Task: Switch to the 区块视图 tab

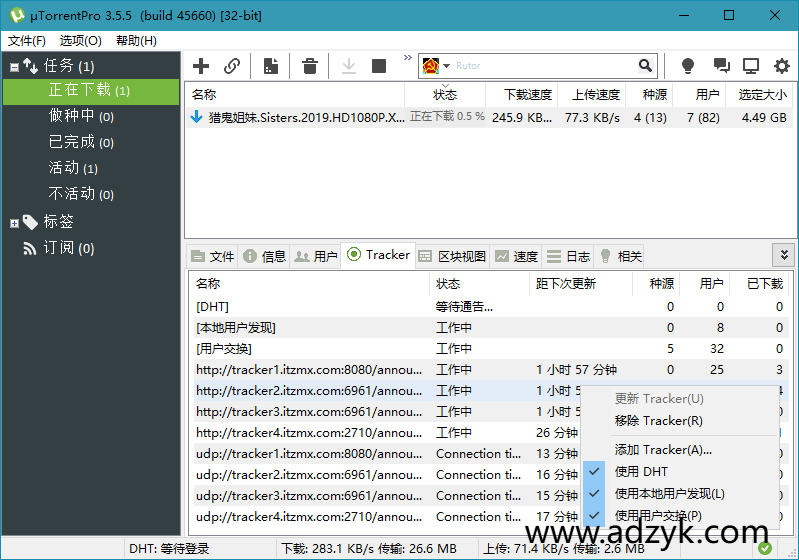Action: [452, 256]
